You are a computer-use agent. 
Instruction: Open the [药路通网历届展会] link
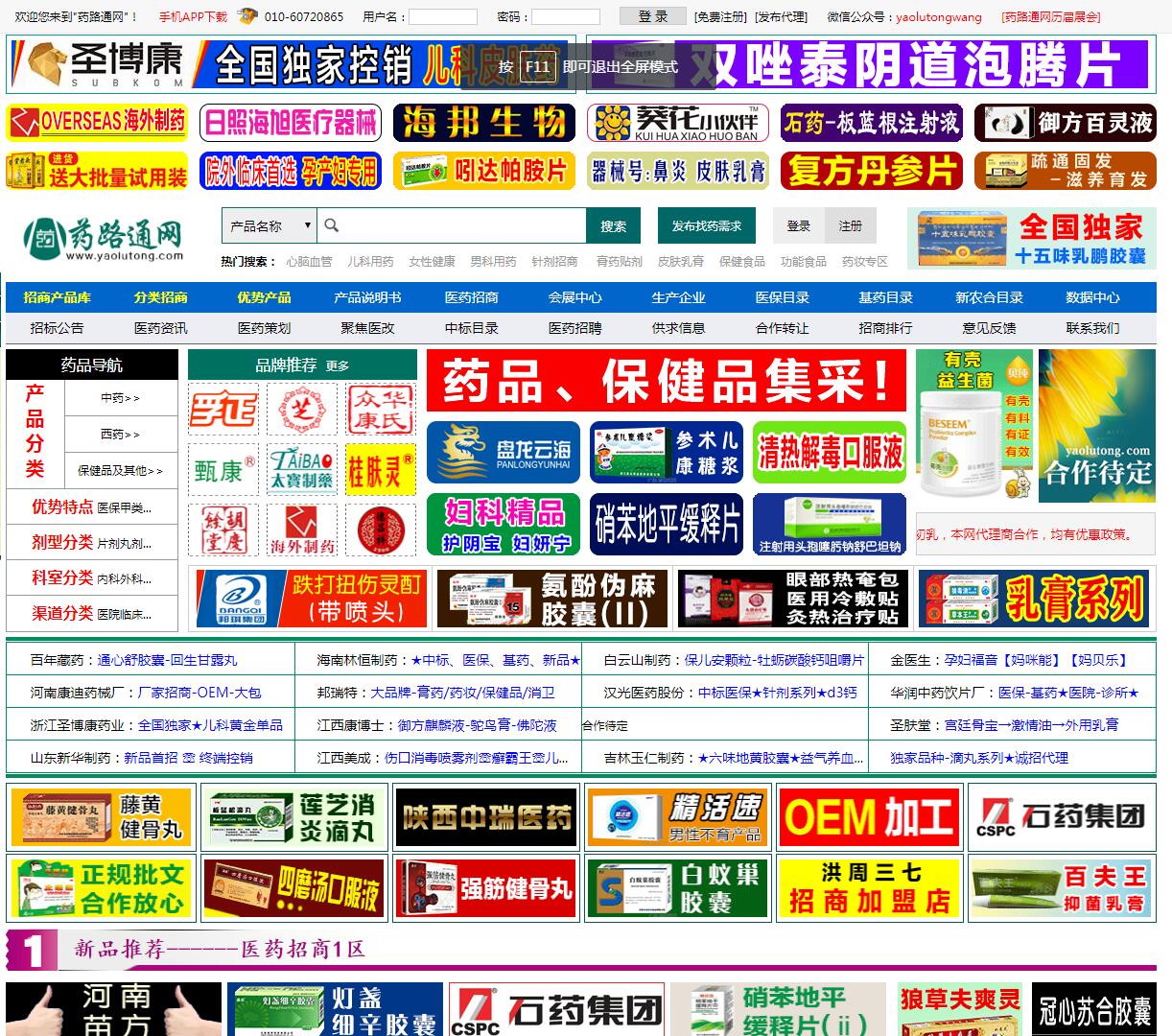tap(1050, 16)
